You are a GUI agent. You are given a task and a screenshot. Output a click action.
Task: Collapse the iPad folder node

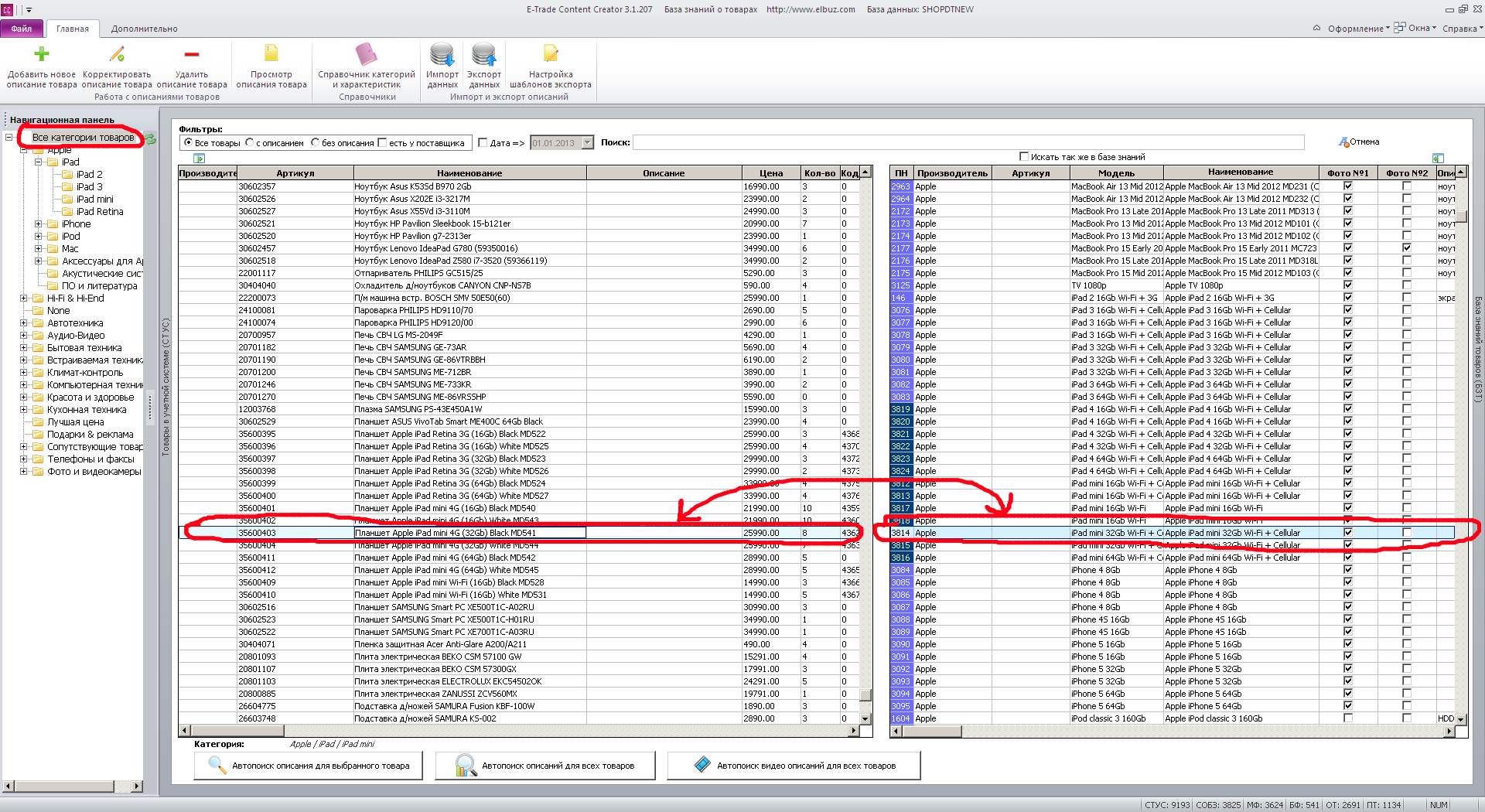click(x=38, y=162)
